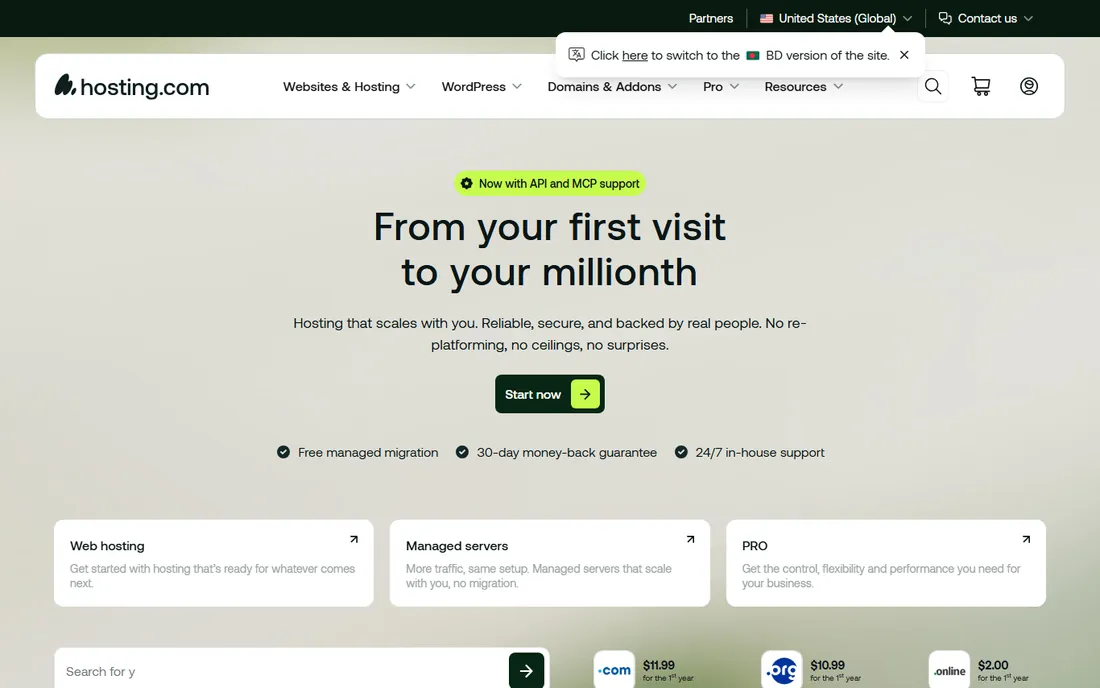Click the Contact us chat icon

(x=945, y=18)
